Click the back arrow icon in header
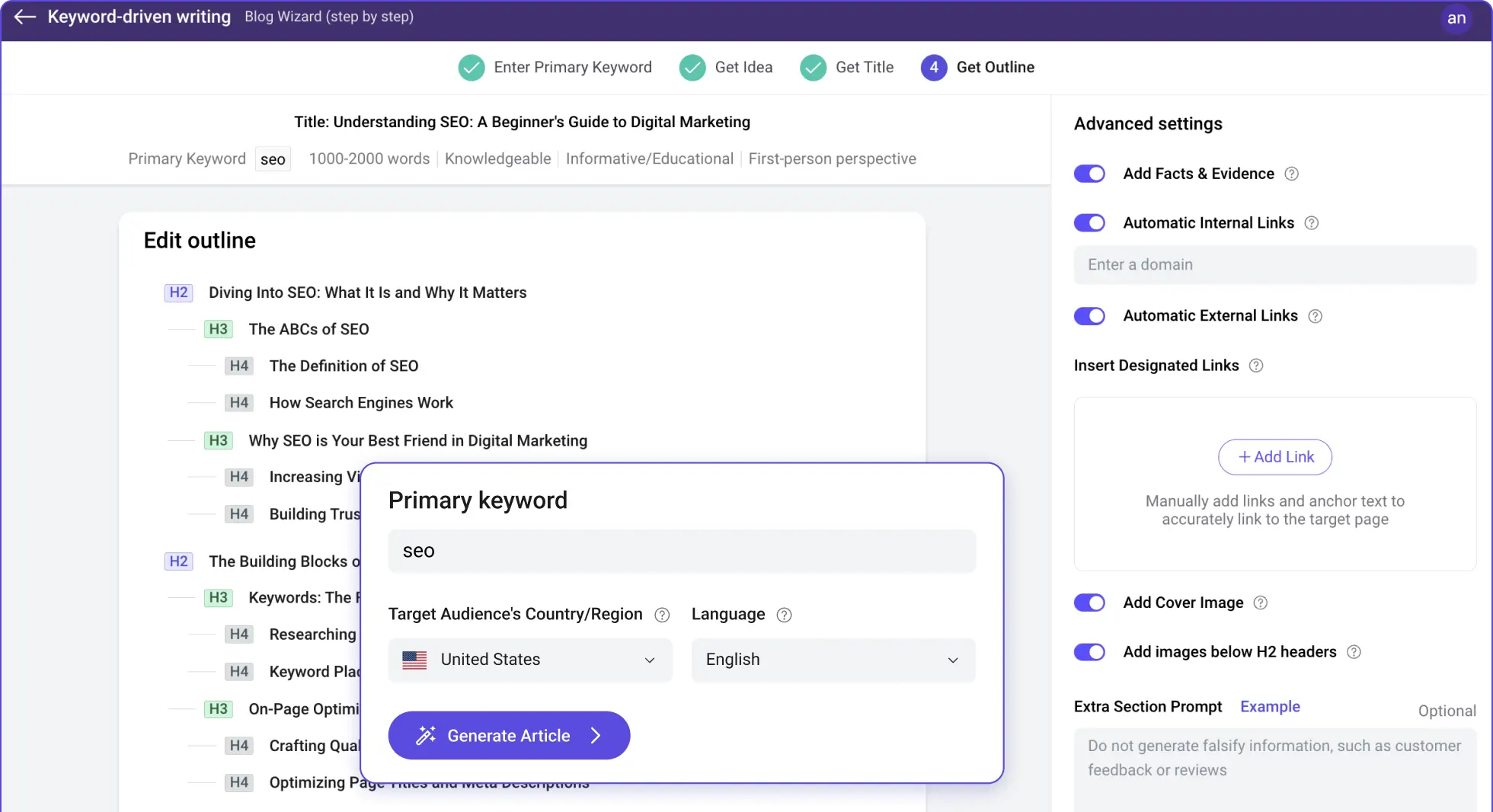This screenshot has width=1493, height=812. pos(25,17)
